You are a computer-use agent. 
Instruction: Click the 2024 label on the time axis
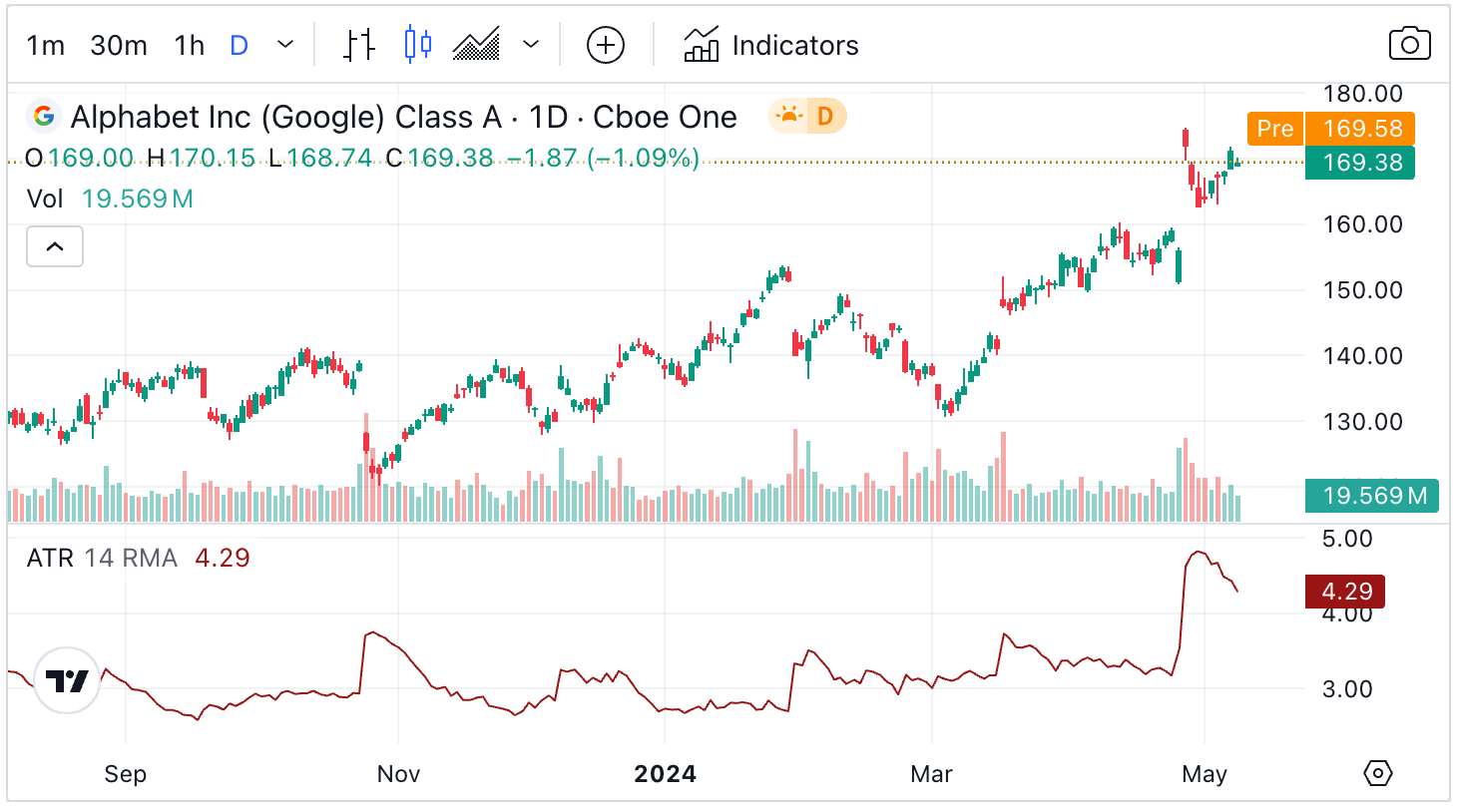coord(665,774)
